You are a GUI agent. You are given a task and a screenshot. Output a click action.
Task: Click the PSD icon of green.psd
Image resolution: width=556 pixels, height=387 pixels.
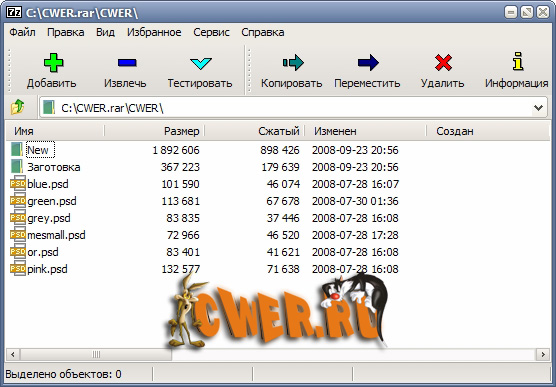pos(18,201)
